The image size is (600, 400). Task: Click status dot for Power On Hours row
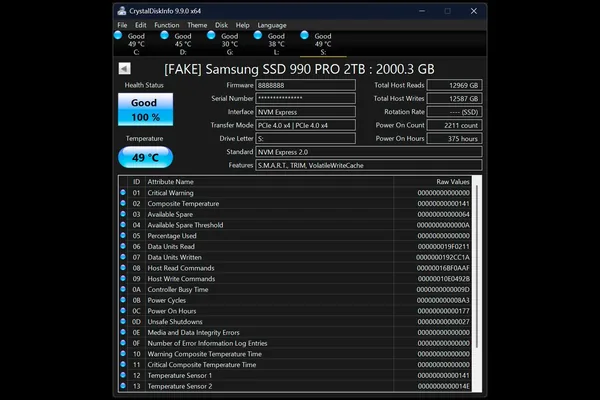click(x=123, y=310)
